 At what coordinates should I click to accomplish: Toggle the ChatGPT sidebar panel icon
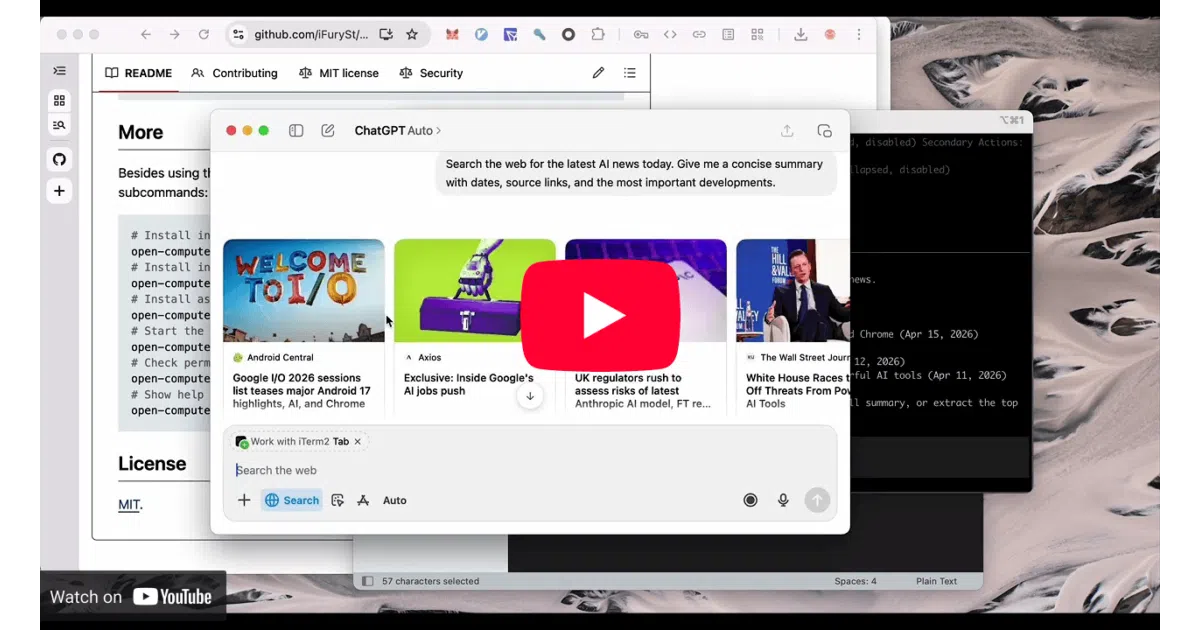pyautogui.click(x=296, y=131)
